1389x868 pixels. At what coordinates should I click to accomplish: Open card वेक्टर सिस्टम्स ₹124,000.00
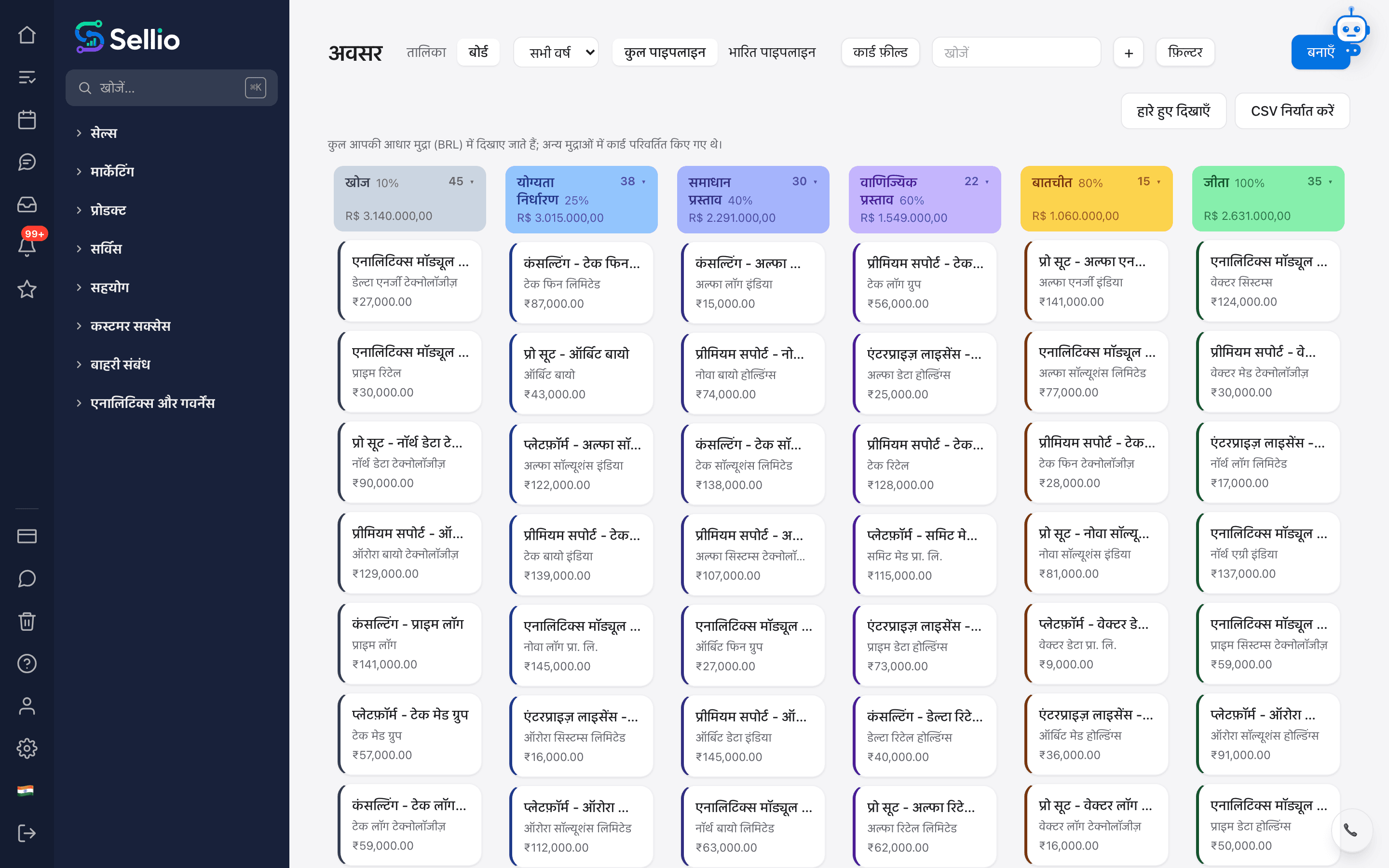(x=1268, y=281)
